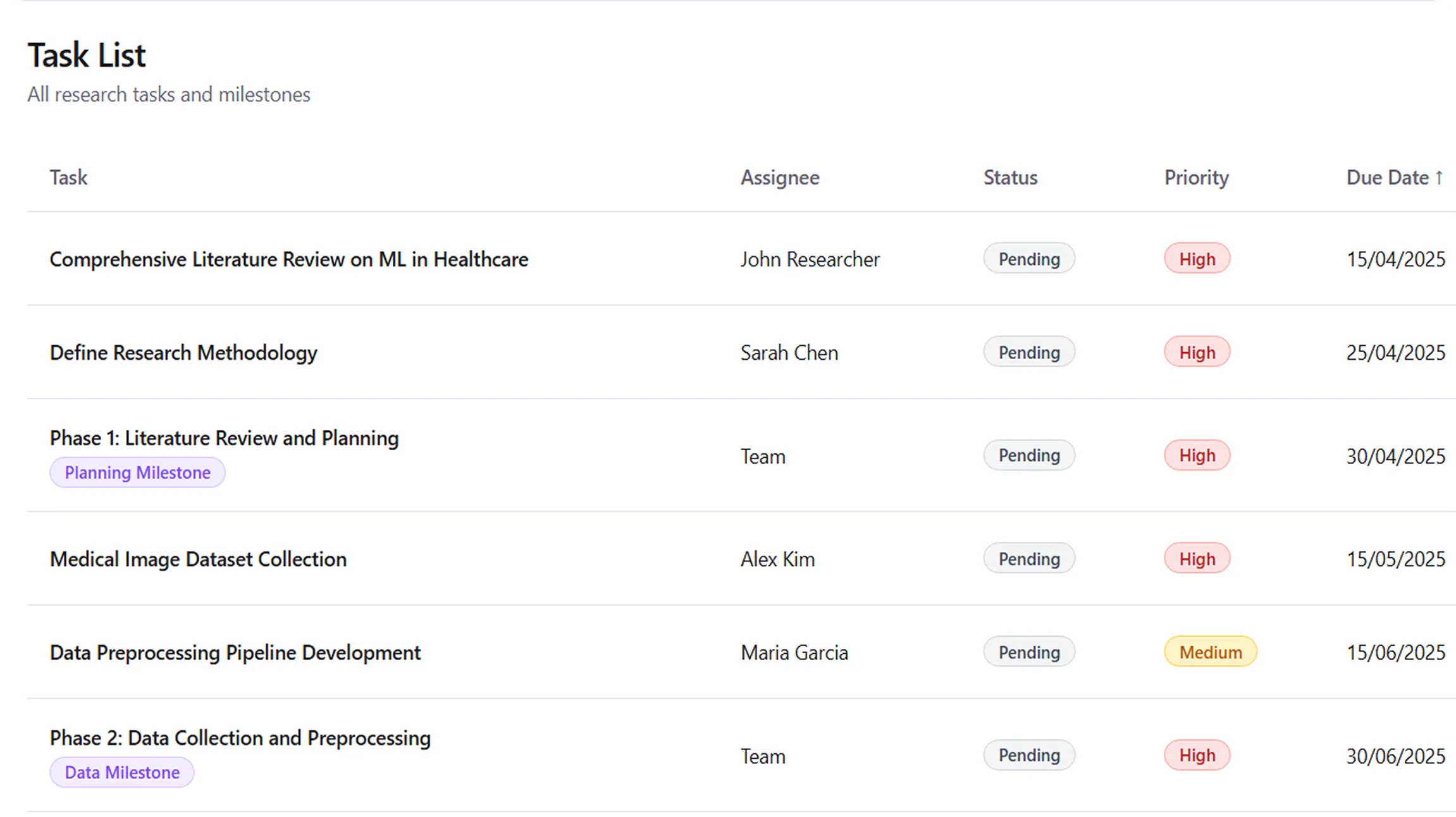The image size is (1456, 817).
Task: Sort by the Due Date column header
Action: point(1394,178)
